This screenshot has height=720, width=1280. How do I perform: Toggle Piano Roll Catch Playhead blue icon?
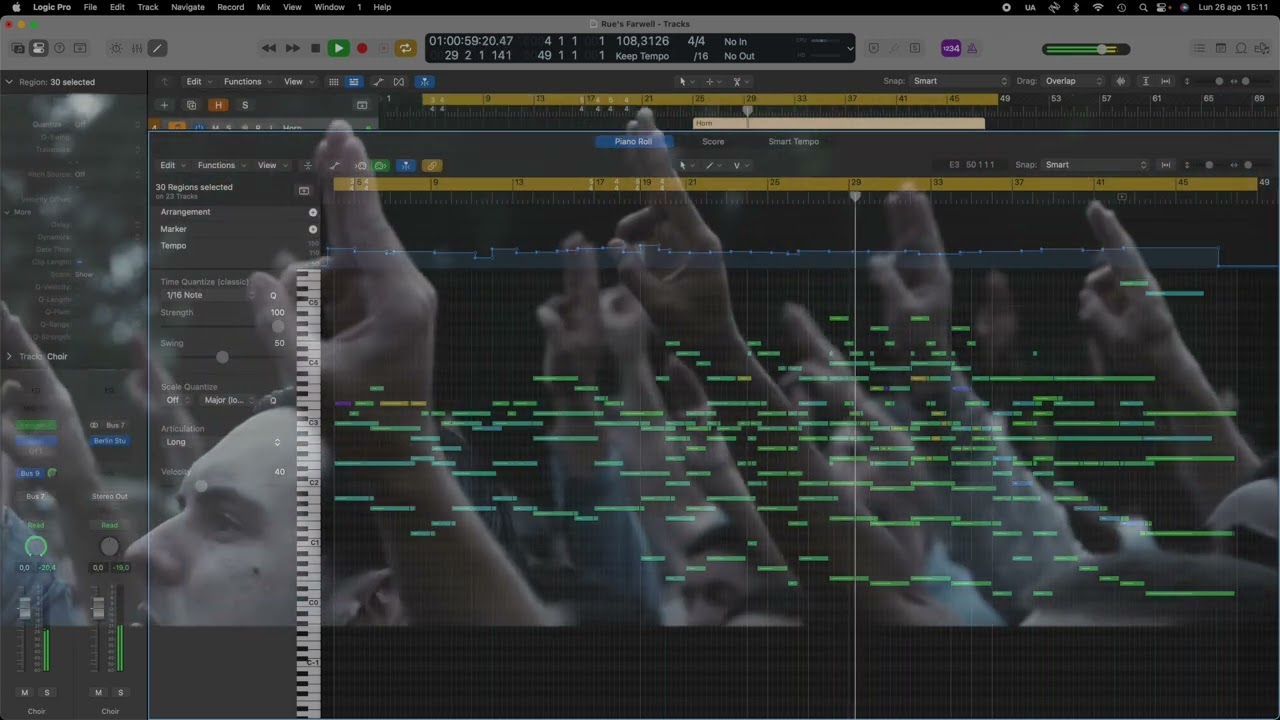[406, 165]
